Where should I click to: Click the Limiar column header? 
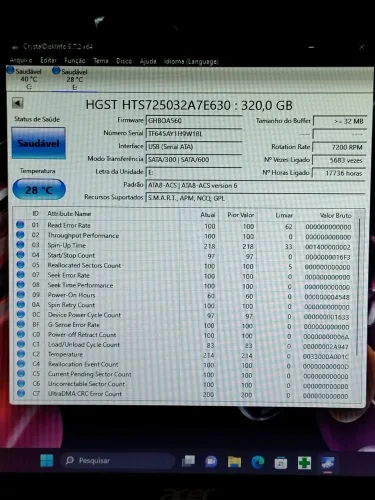point(284,215)
